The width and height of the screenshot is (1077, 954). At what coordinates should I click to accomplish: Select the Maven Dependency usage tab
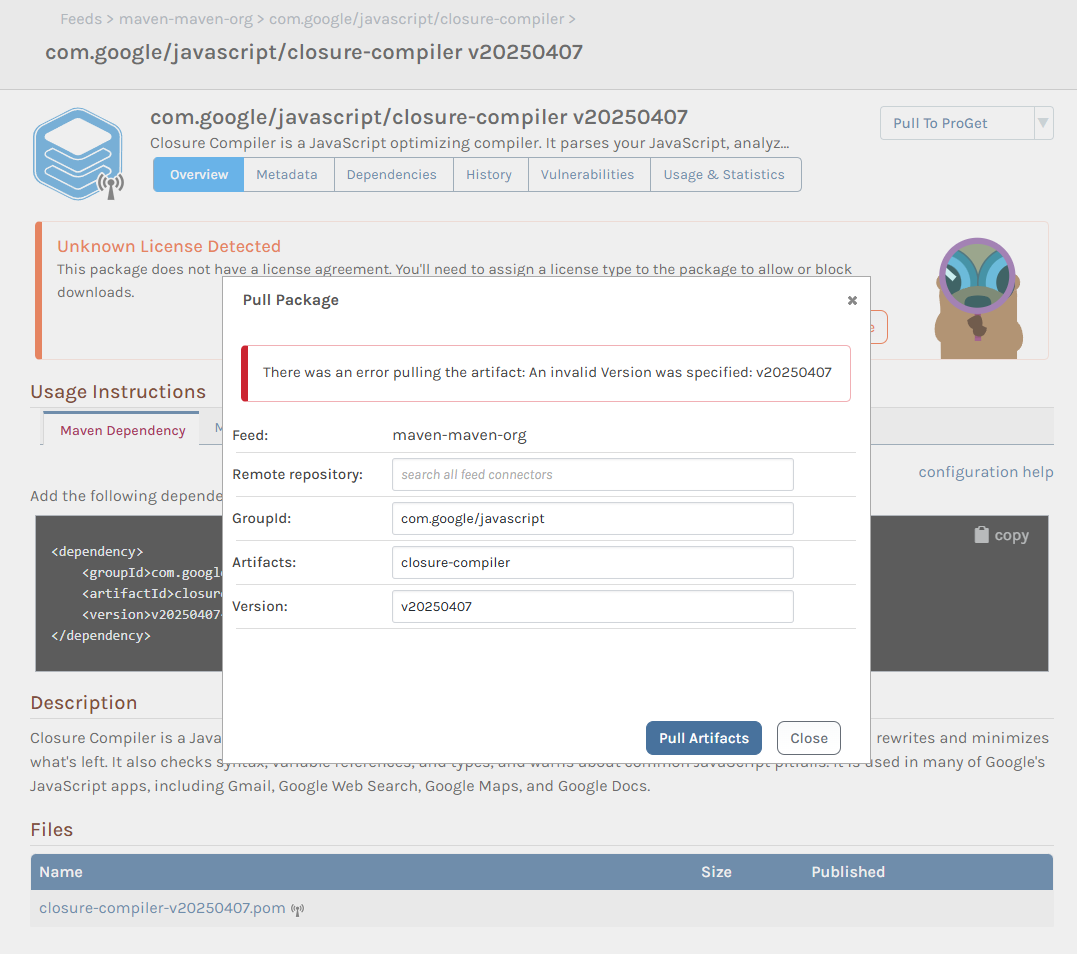[122, 430]
